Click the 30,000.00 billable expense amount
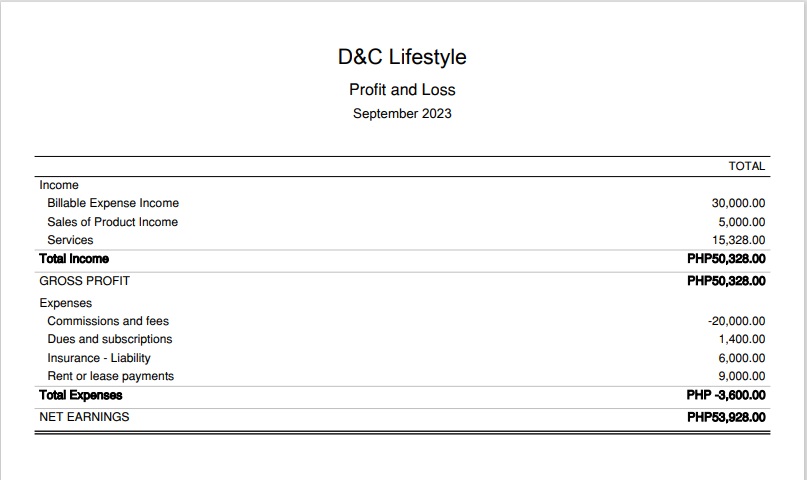Viewport: 807px width, 480px height. click(738, 203)
